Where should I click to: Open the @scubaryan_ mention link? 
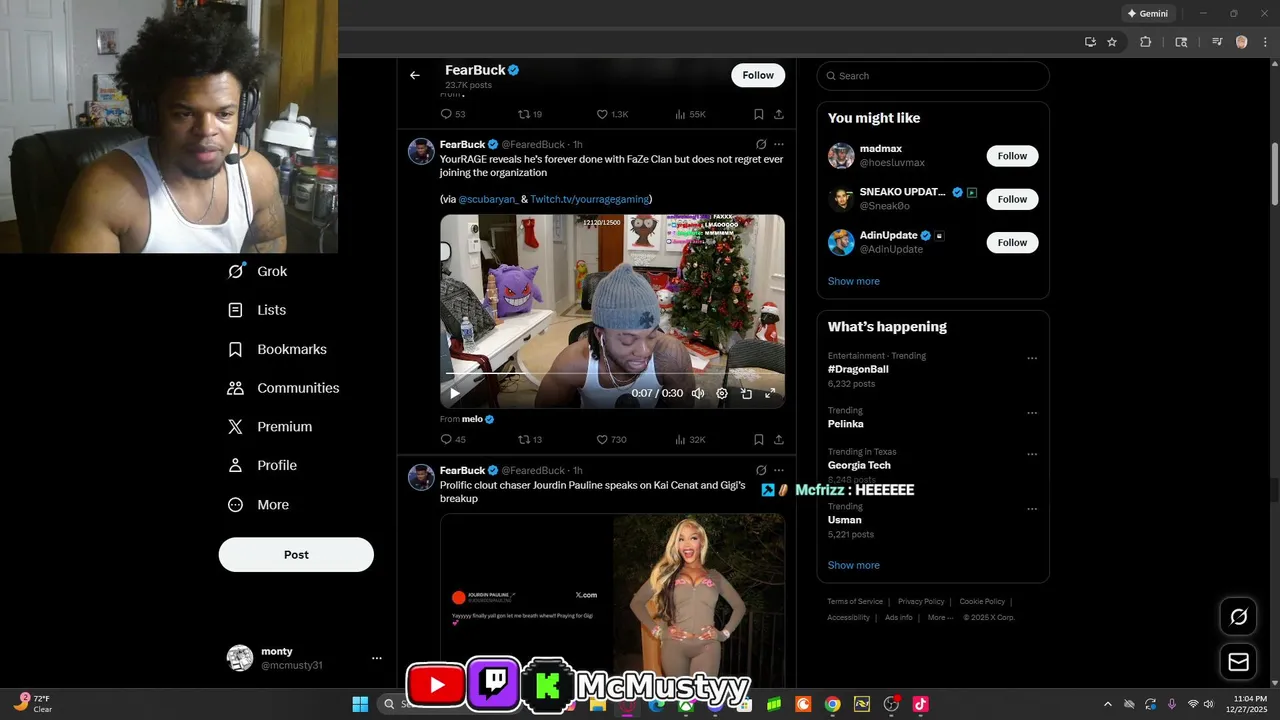pyautogui.click(x=488, y=199)
